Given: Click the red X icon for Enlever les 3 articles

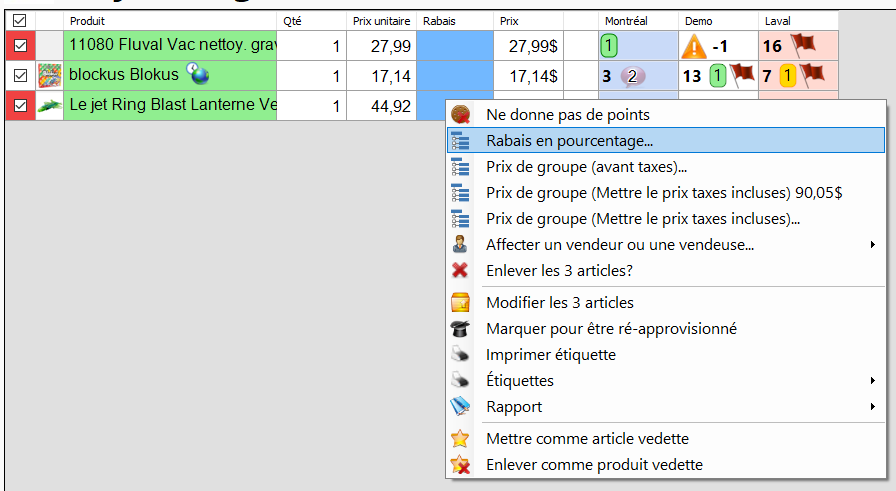Looking at the screenshot, I should click(x=460, y=270).
